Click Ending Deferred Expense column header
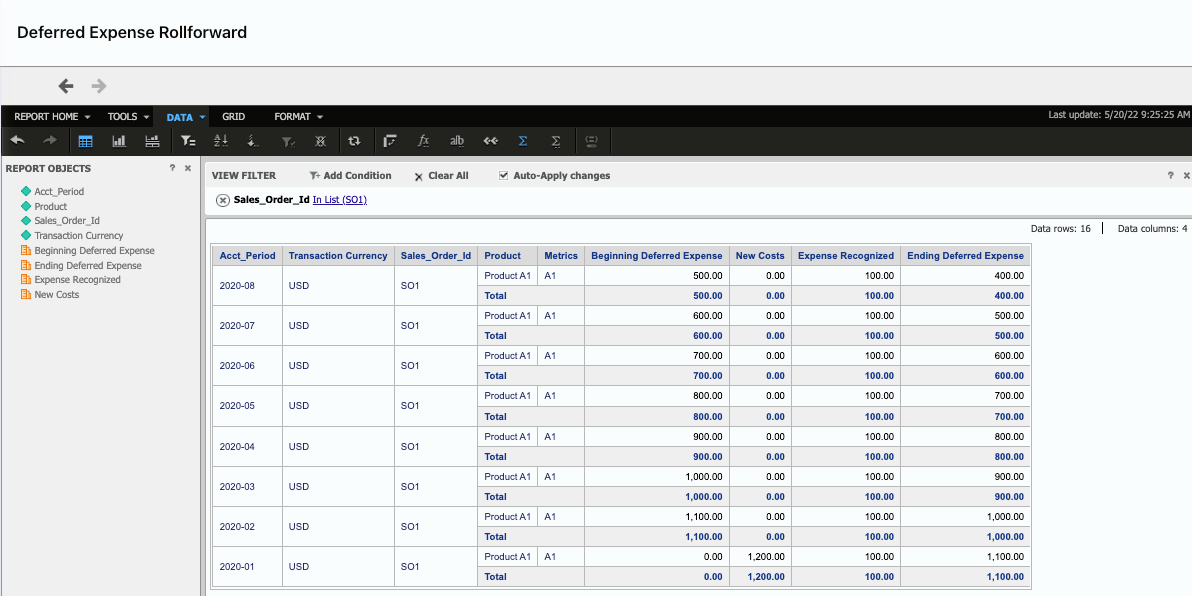This screenshot has width=1192, height=596. [x=965, y=255]
